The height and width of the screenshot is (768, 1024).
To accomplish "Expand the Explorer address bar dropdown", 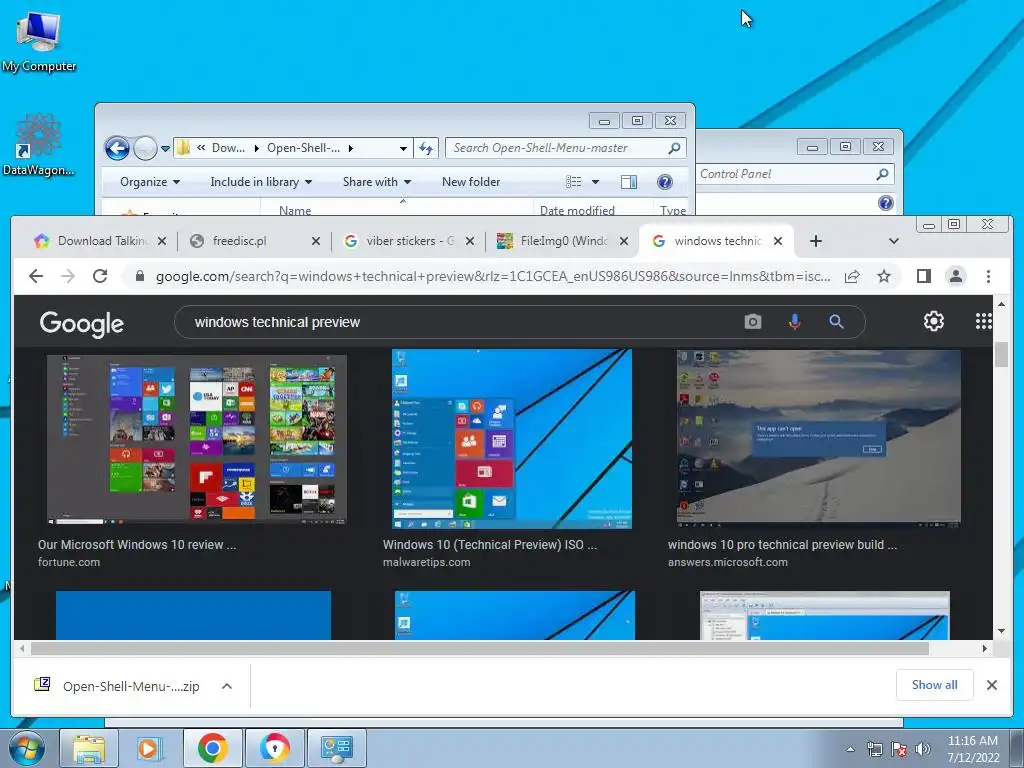I will pos(403,148).
